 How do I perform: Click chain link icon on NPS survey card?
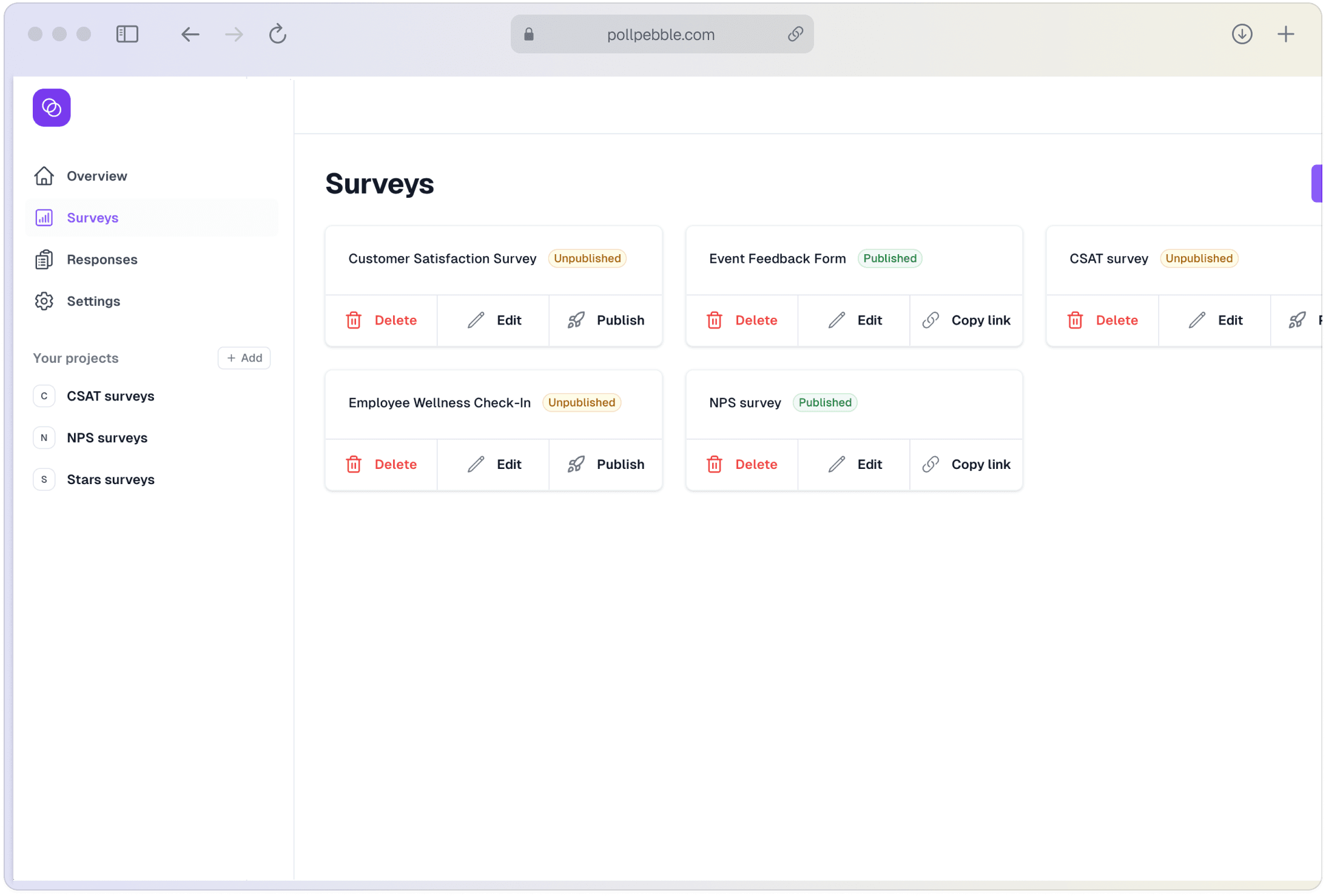[x=931, y=465]
